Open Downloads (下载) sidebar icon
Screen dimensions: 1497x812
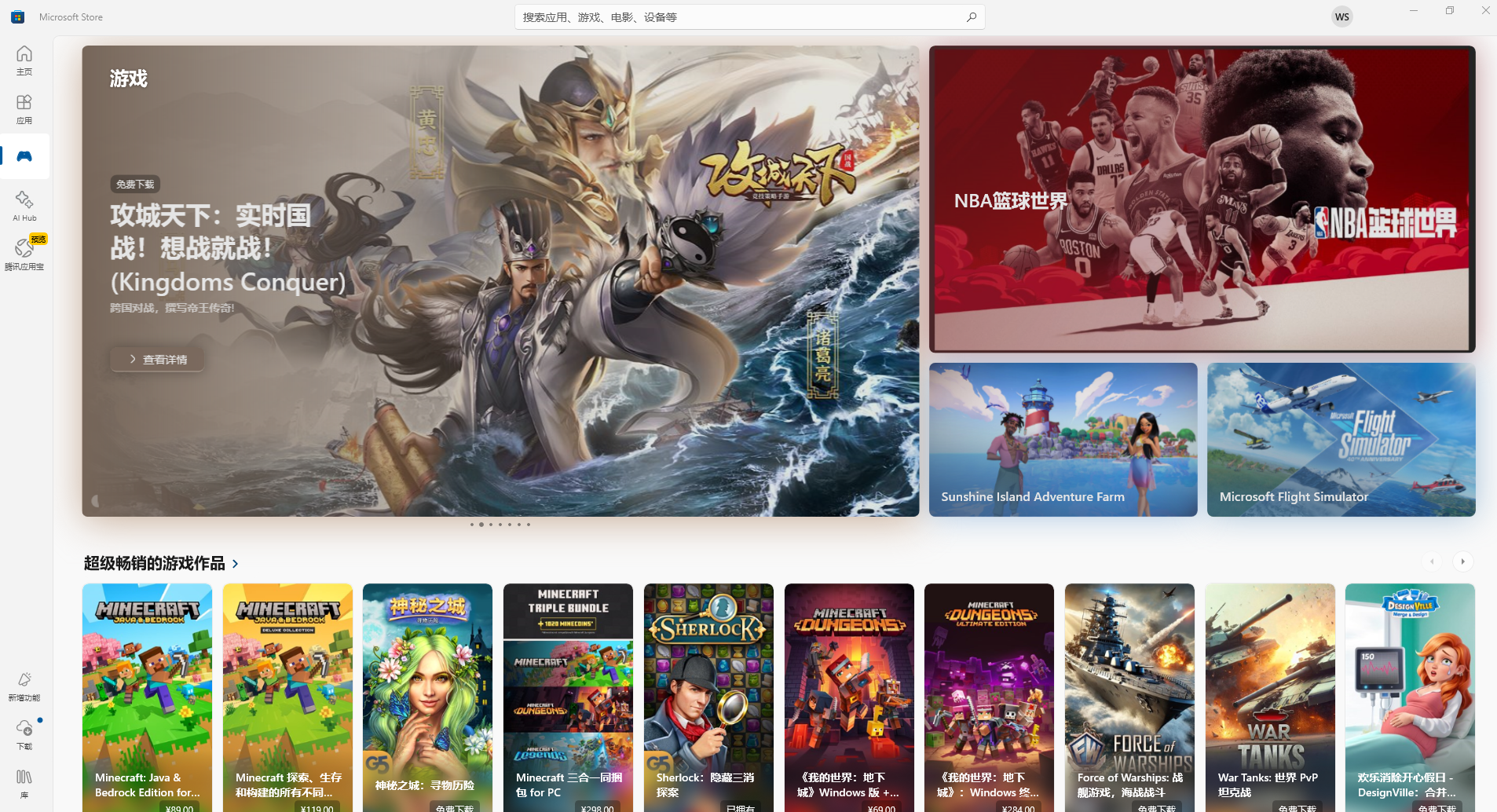point(24,734)
